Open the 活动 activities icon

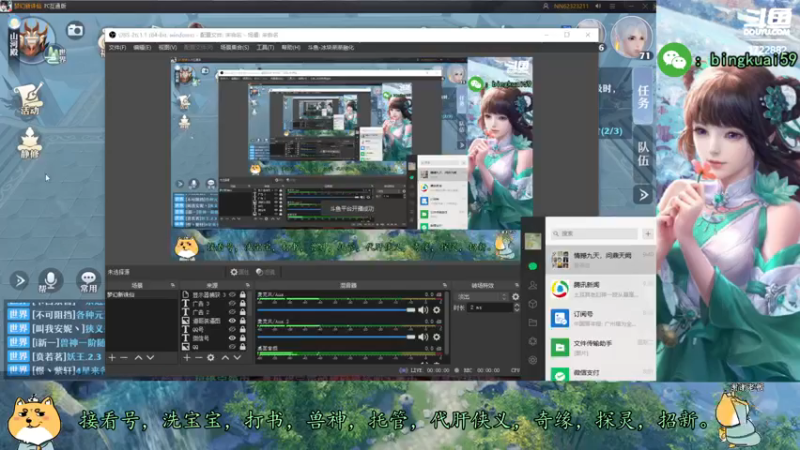(30, 99)
